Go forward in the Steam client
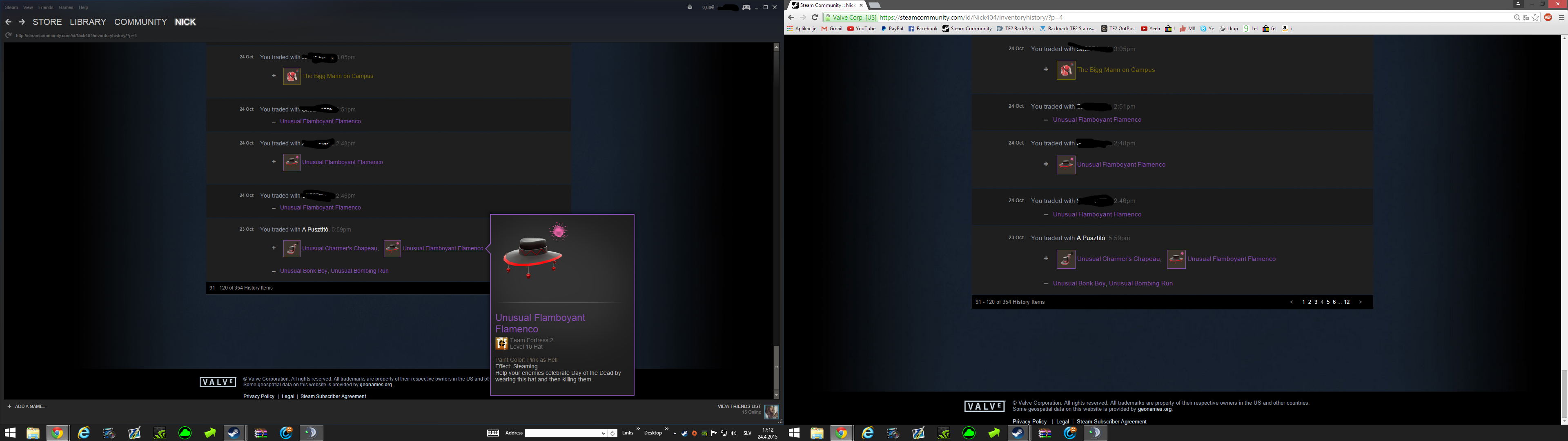 click(x=22, y=22)
